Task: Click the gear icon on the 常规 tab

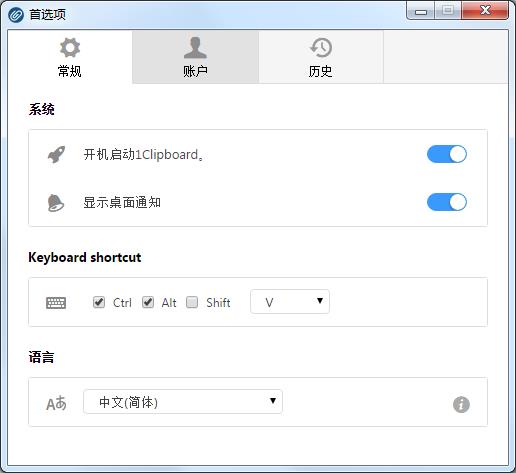Action: coord(70,48)
